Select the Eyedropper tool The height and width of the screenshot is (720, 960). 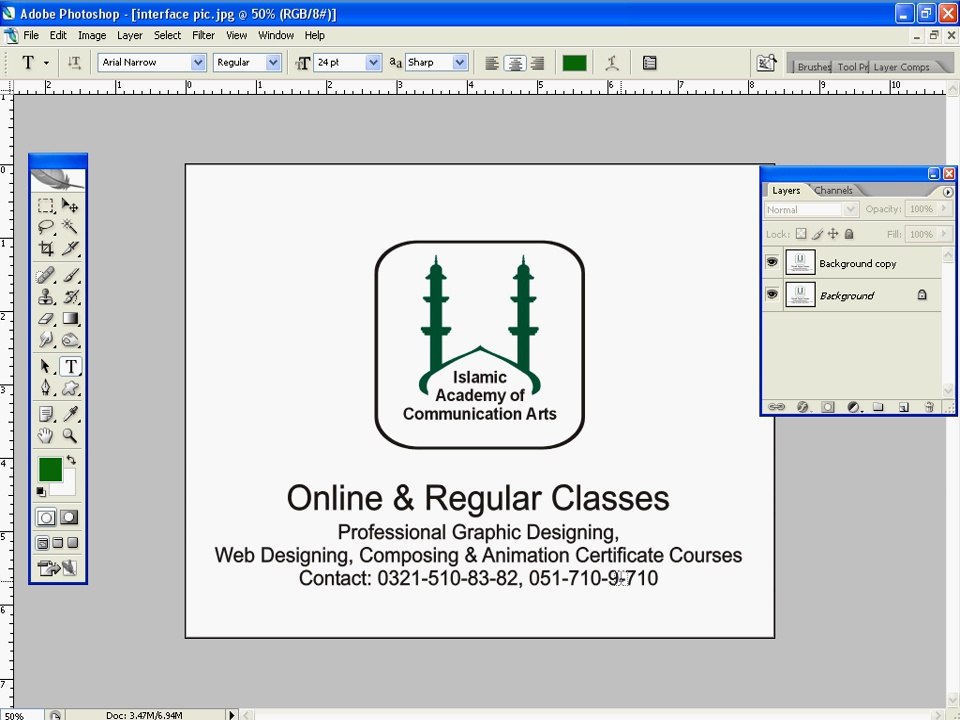[x=70, y=414]
